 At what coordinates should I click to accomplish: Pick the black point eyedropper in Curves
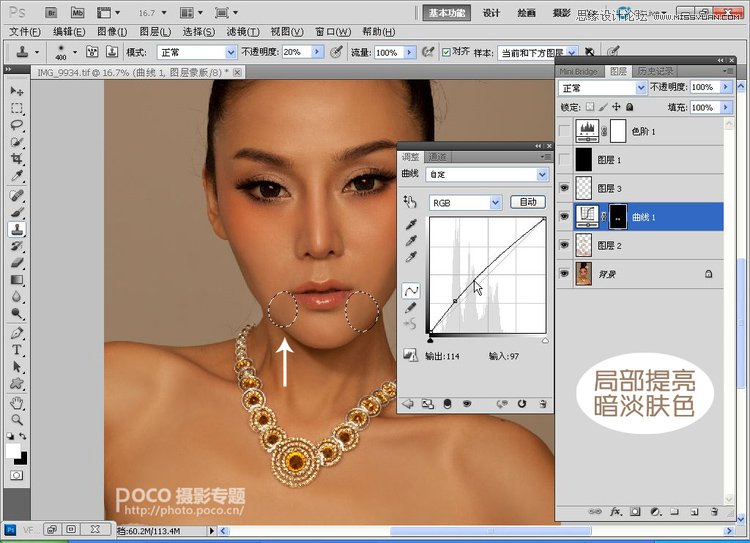[411, 223]
